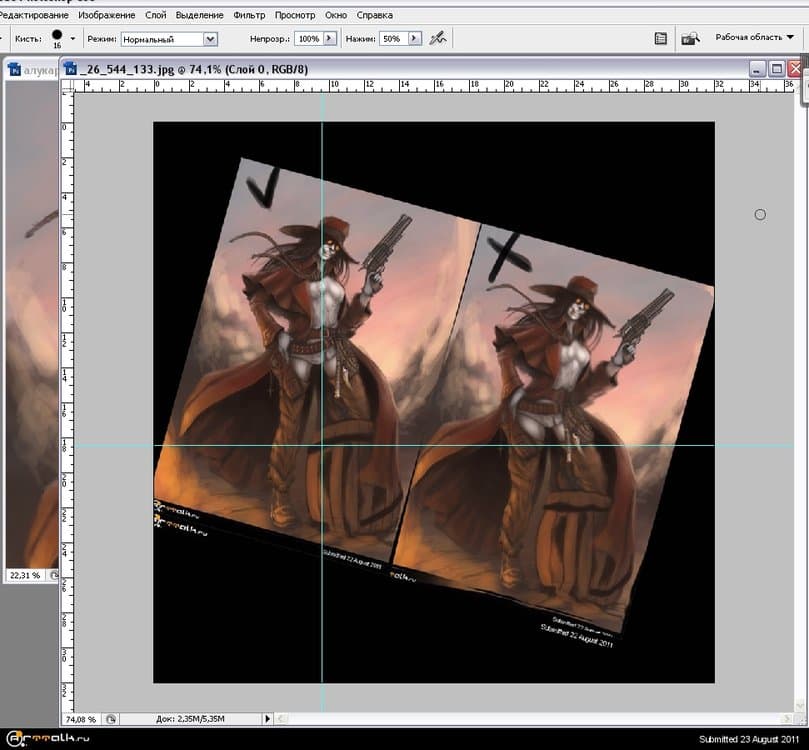Screen dimensions: 809x750
Task: Open the Непрозр. slider arrow
Action: (x=330, y=39)
